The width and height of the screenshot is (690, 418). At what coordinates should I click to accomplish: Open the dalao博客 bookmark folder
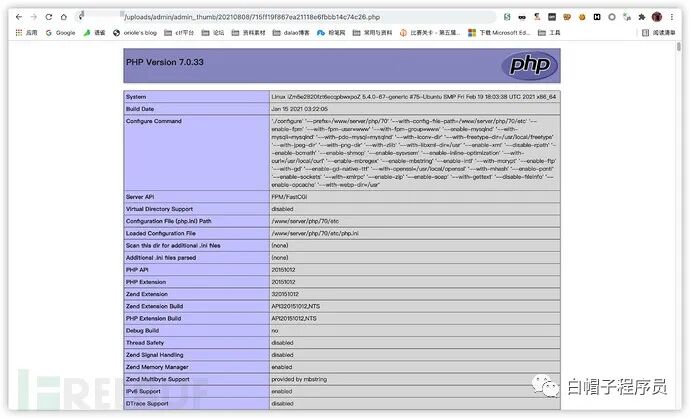point(291,33)
